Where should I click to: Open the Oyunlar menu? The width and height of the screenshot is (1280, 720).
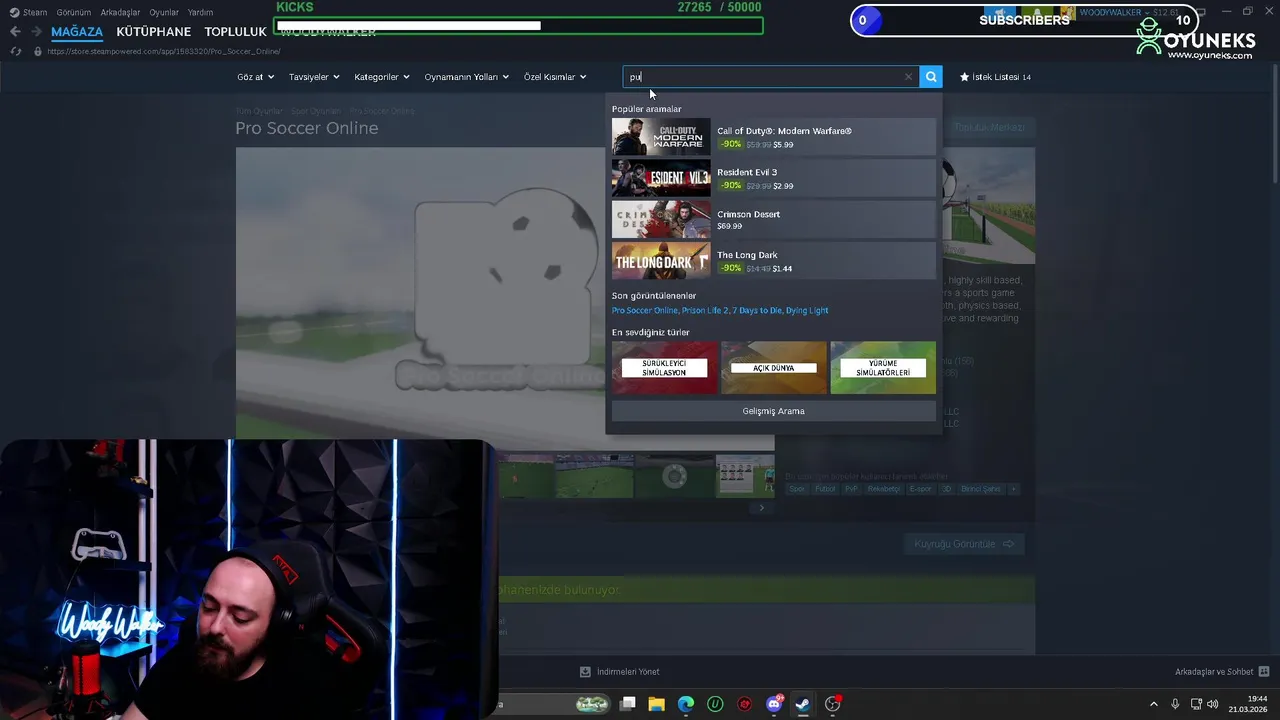click(x=164, y=12)
